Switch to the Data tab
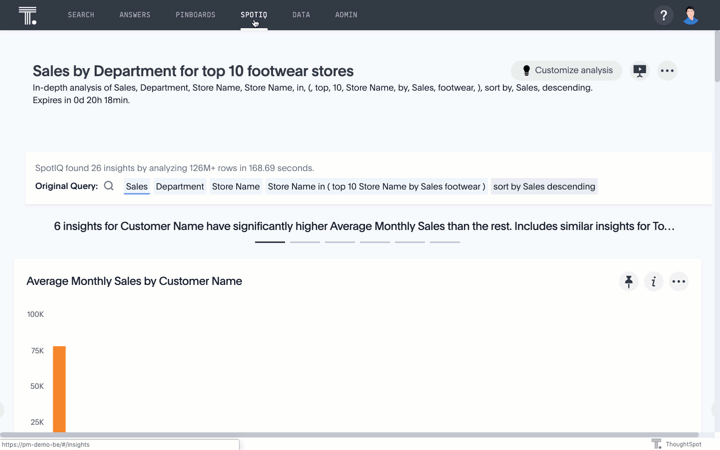 pyautogui.click(x=301, y=15)
